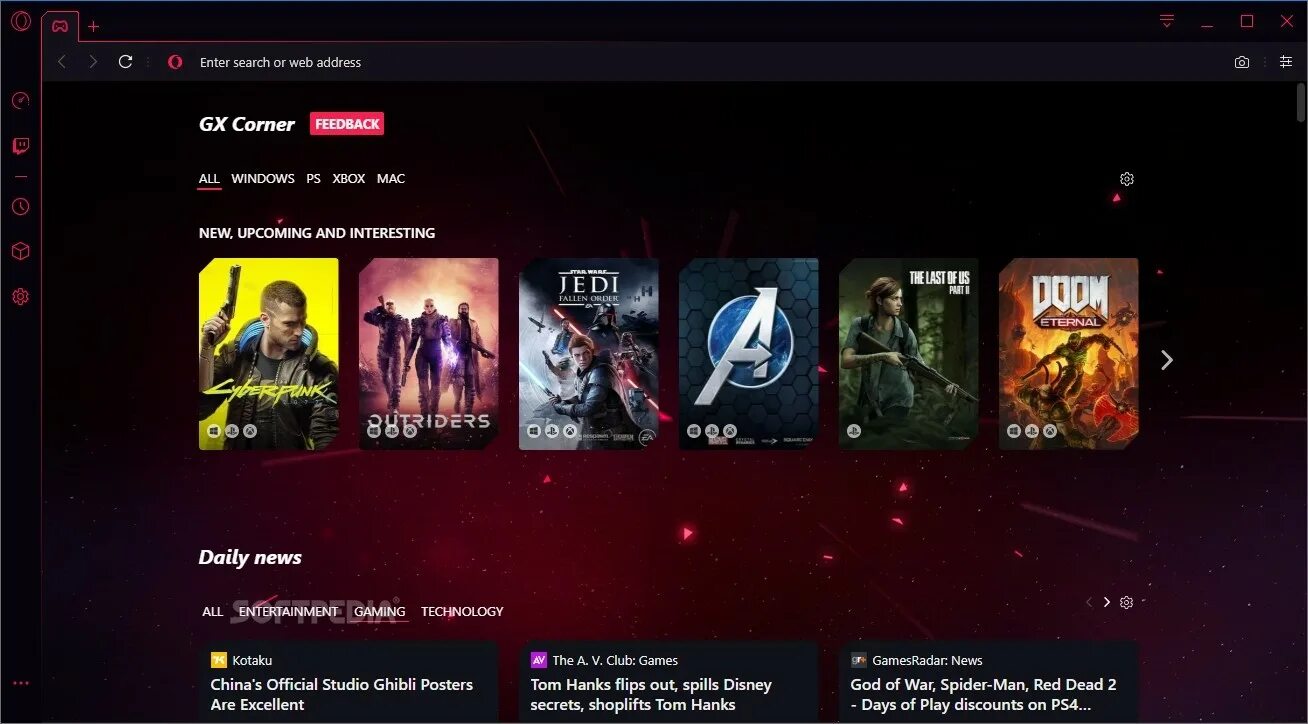Click the Kotaku source label
Viewport: 1308px width, 724px height.
(252, 660)
